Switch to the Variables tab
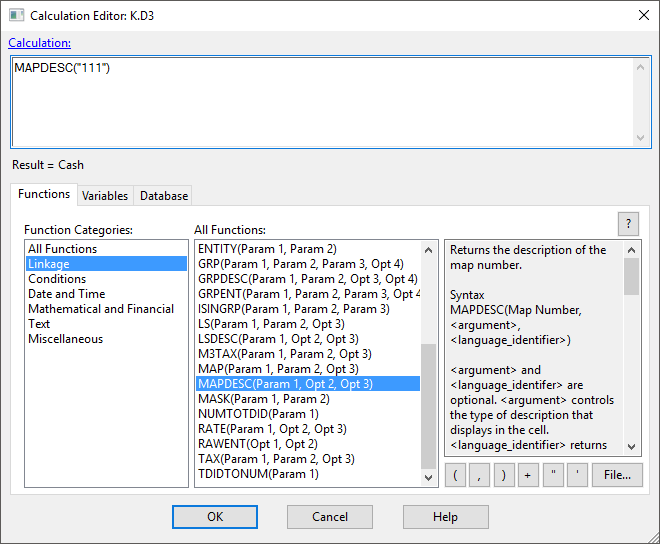 (x=105, y=196)
